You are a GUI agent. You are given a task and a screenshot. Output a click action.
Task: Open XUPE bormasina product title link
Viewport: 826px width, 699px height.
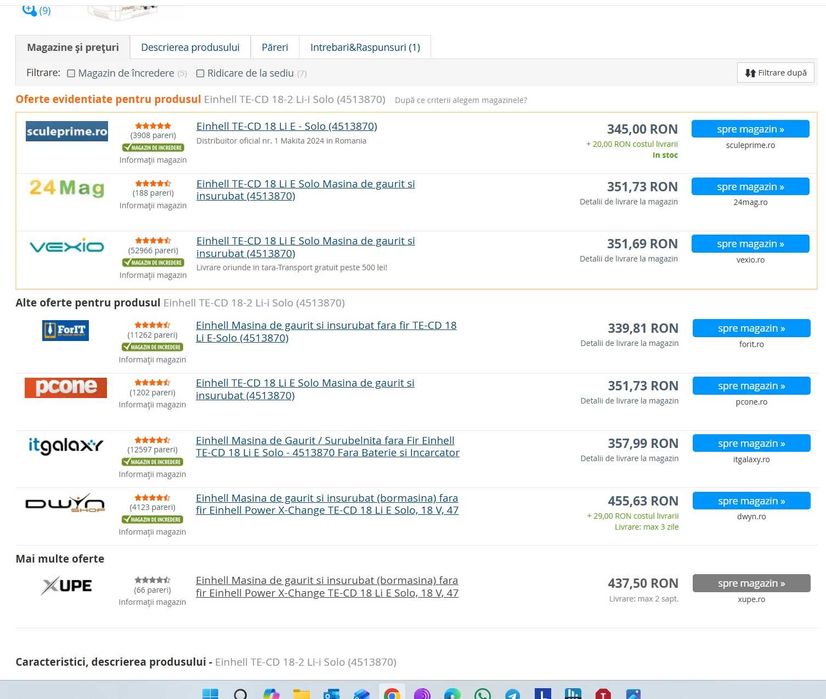pos(327,586)
